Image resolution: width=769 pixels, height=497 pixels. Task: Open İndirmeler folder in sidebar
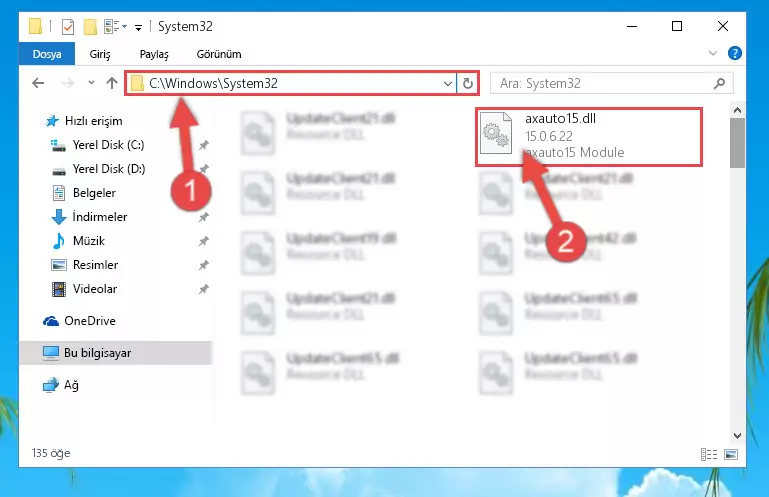coord(100,217)
